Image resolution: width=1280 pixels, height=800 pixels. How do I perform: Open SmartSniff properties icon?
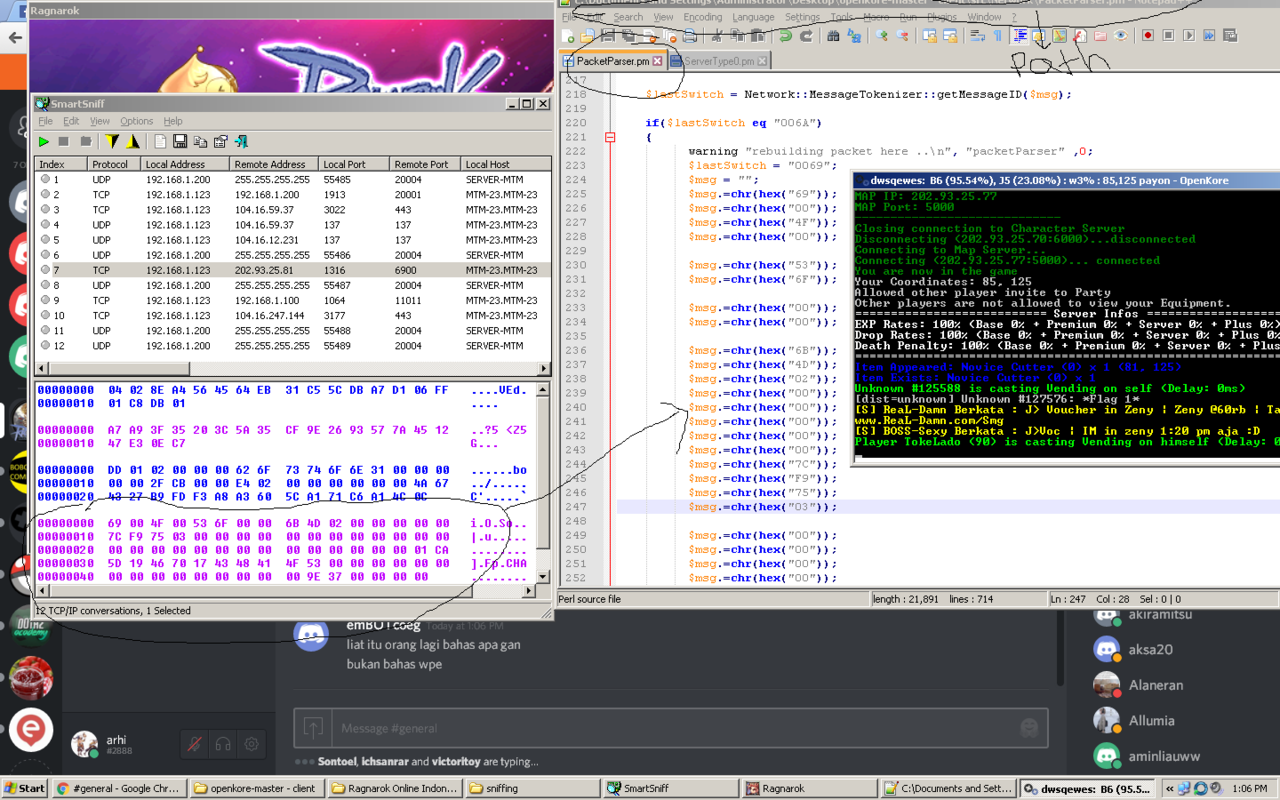220,142
